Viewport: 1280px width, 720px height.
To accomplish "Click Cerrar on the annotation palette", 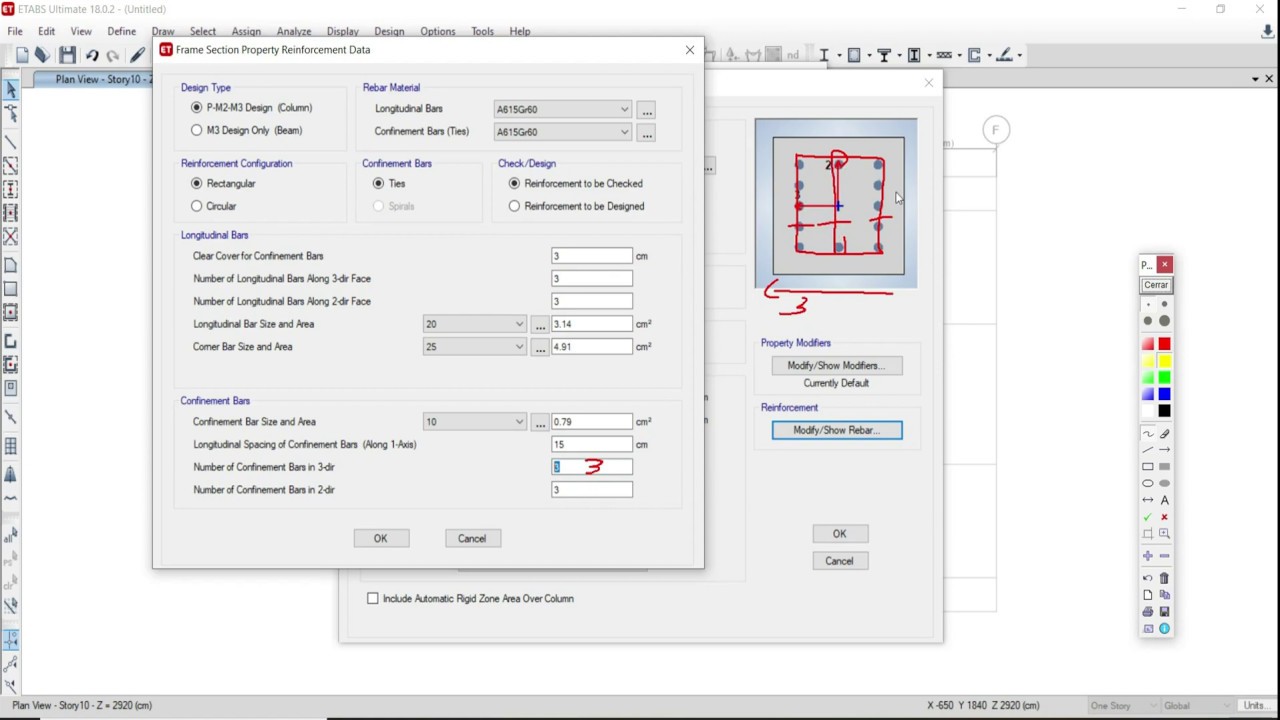I will click(1156, 285).
